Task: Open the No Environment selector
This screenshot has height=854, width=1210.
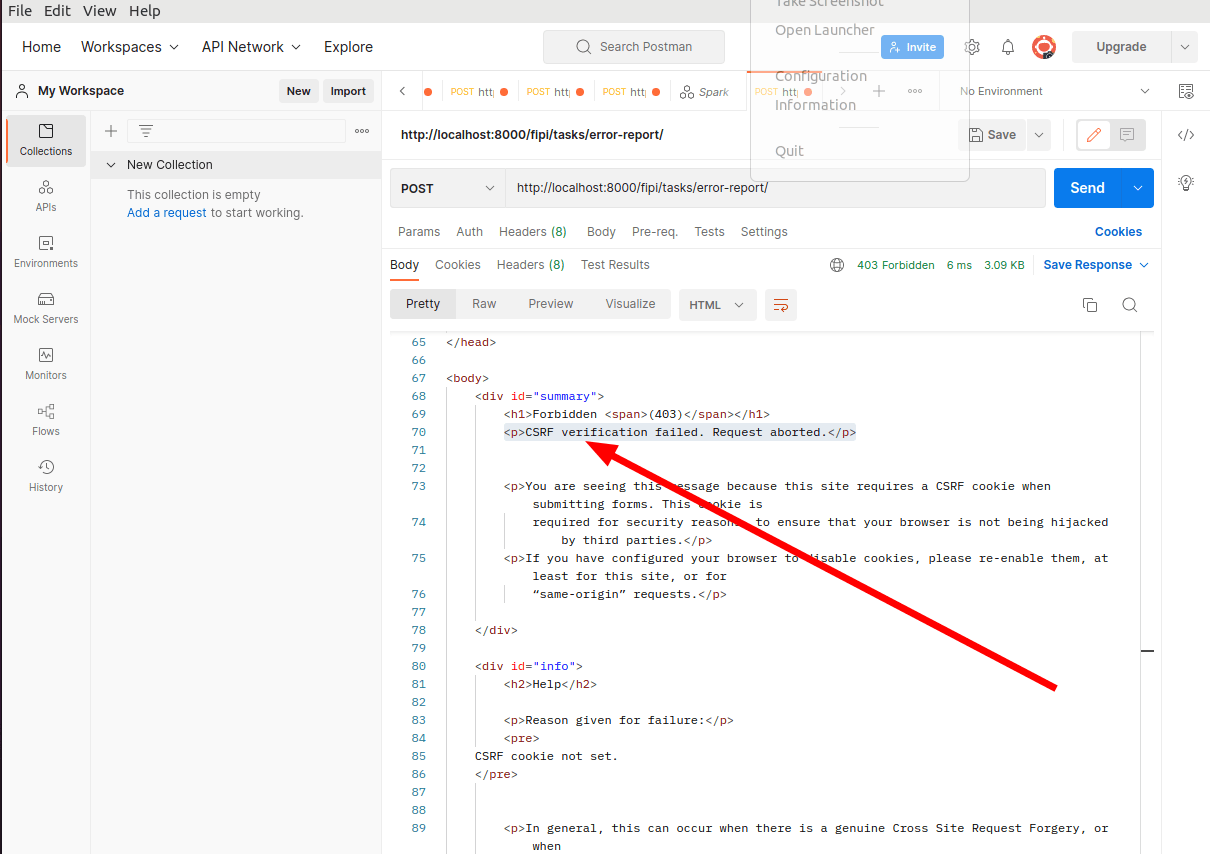Action: click(1055, 91)
